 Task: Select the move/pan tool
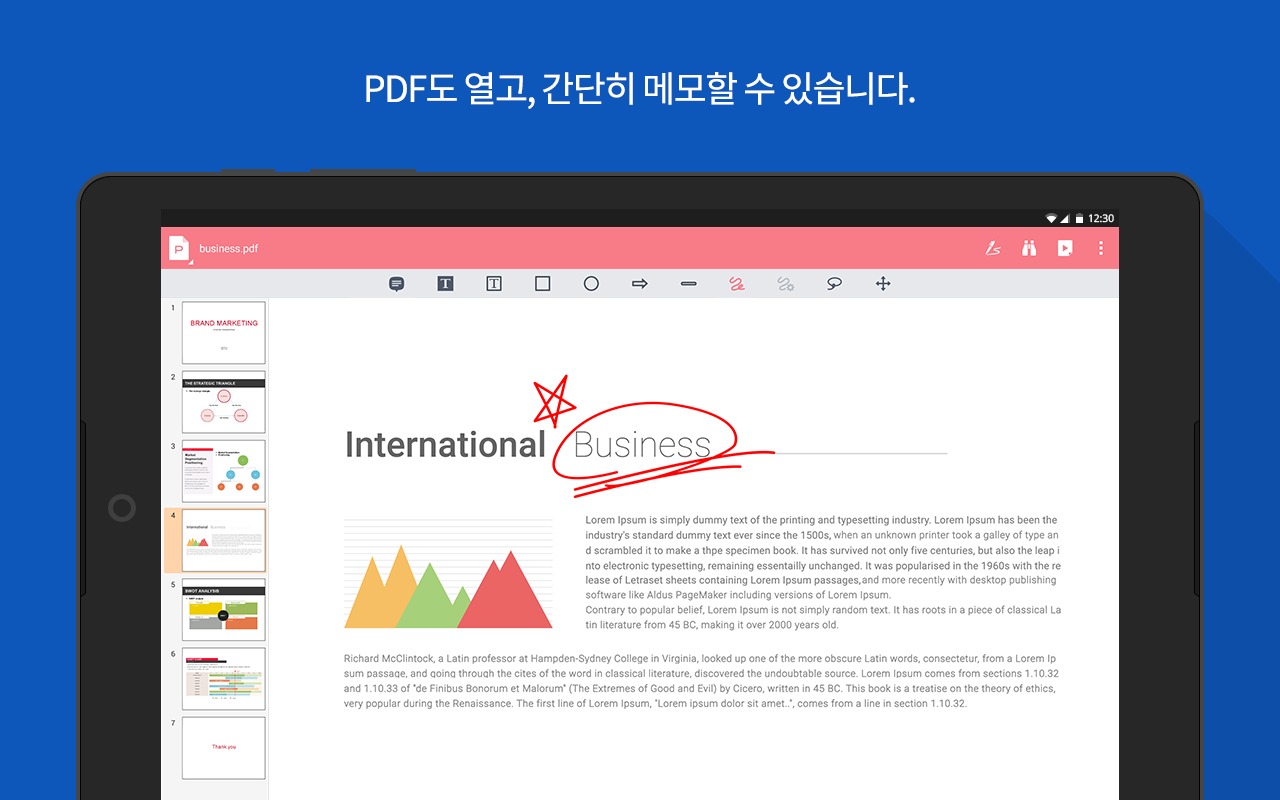tap(883, 284)
